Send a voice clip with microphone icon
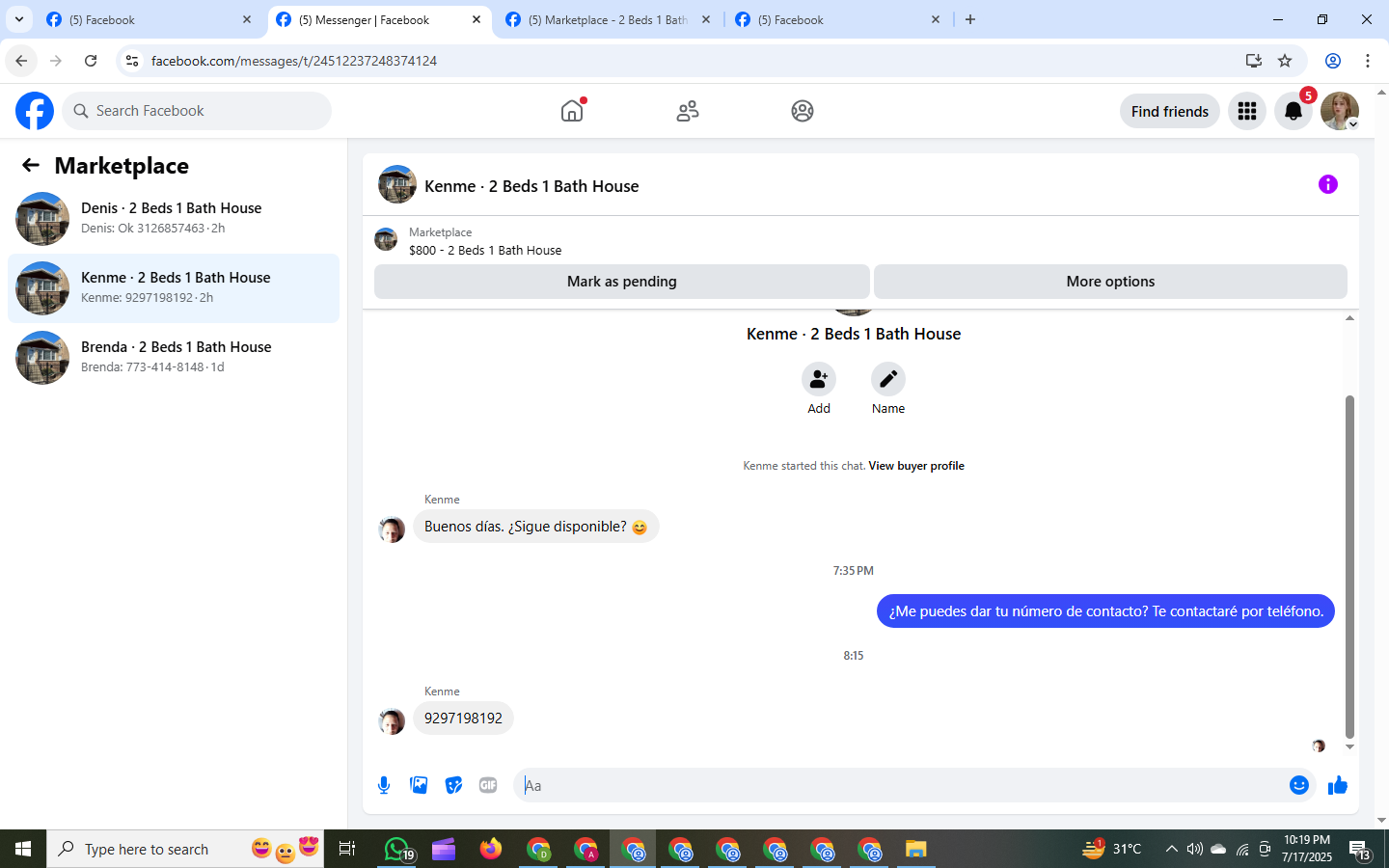 coord(384,785)
